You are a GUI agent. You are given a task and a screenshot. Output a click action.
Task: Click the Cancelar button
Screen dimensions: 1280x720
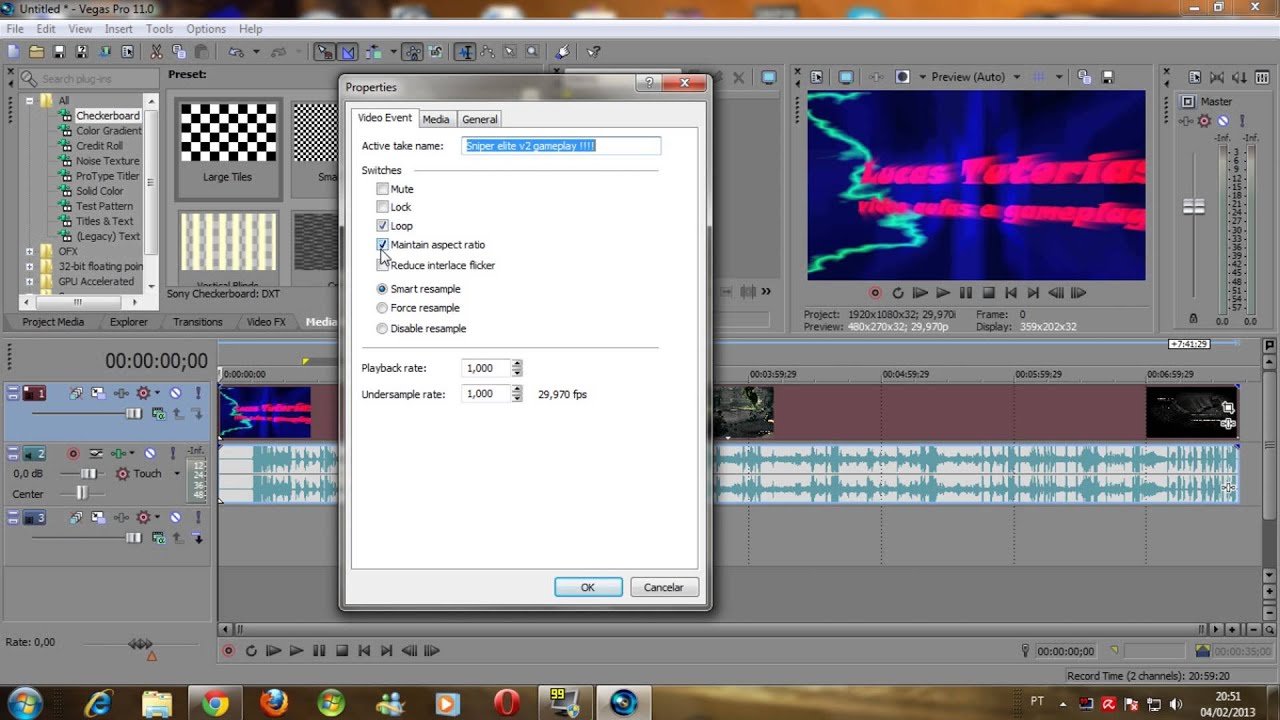click(663, 587)
